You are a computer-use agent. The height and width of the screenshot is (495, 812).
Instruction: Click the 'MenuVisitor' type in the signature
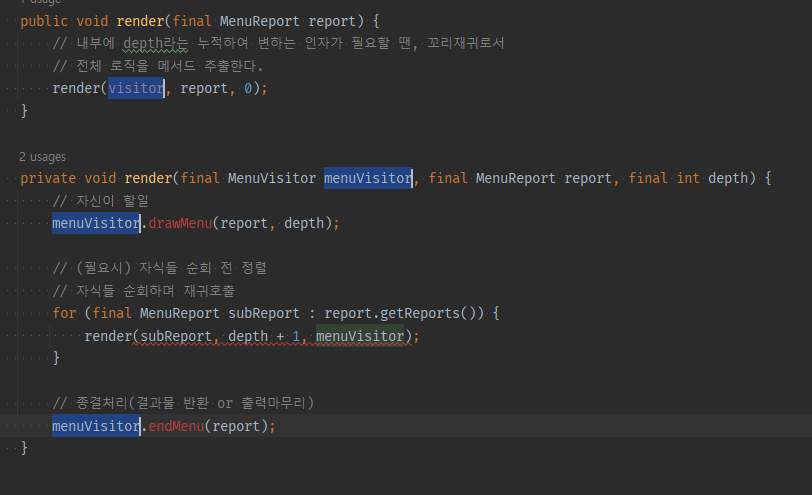tap(272, 178)
